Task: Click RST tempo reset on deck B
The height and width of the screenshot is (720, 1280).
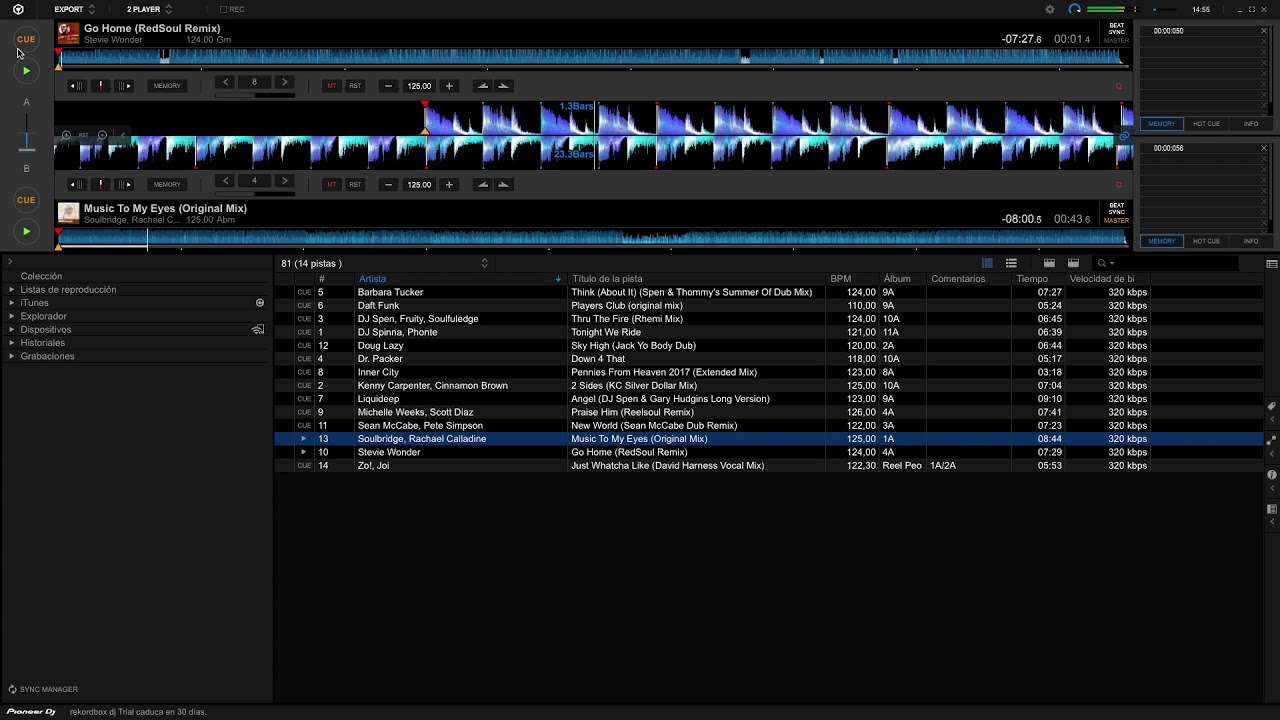Action: point(355,184)
